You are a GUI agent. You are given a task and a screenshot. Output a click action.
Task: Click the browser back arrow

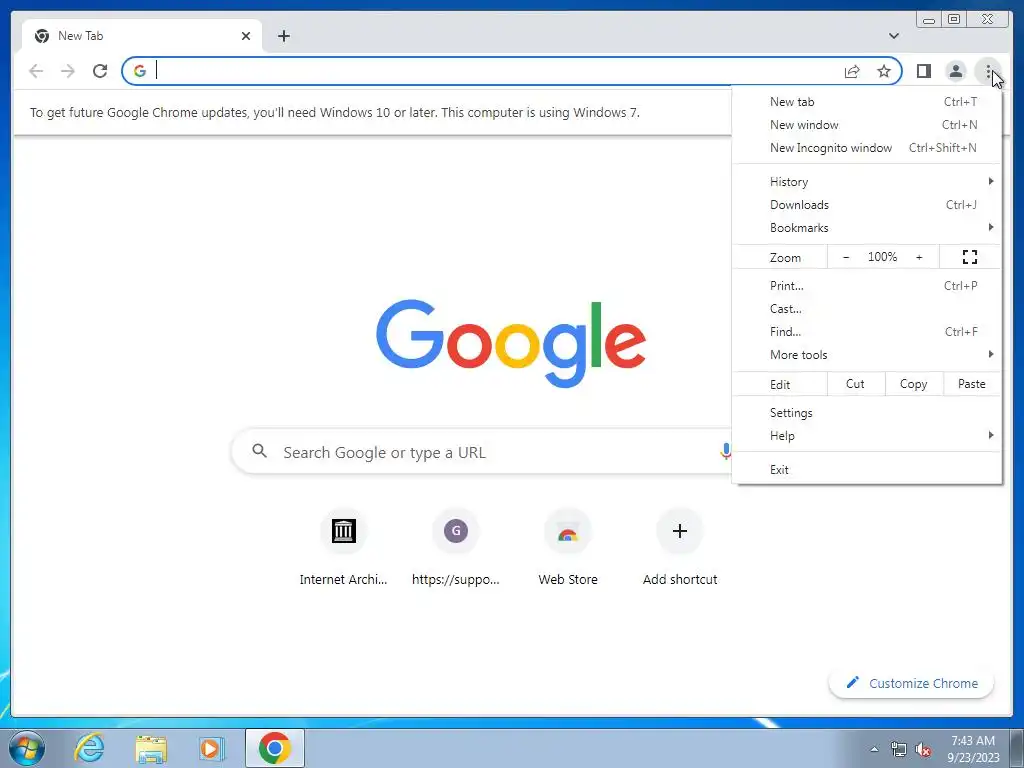click(x=36, y=71)
